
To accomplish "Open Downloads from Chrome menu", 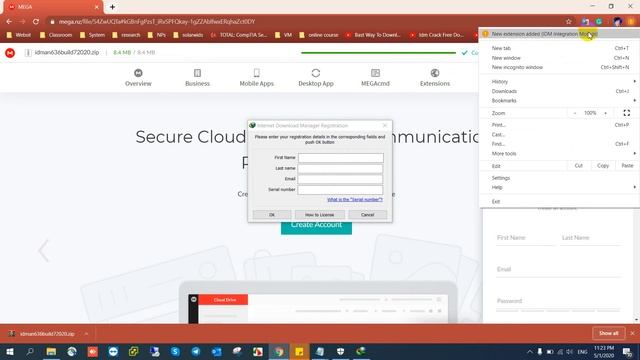I will click(559, 91).
